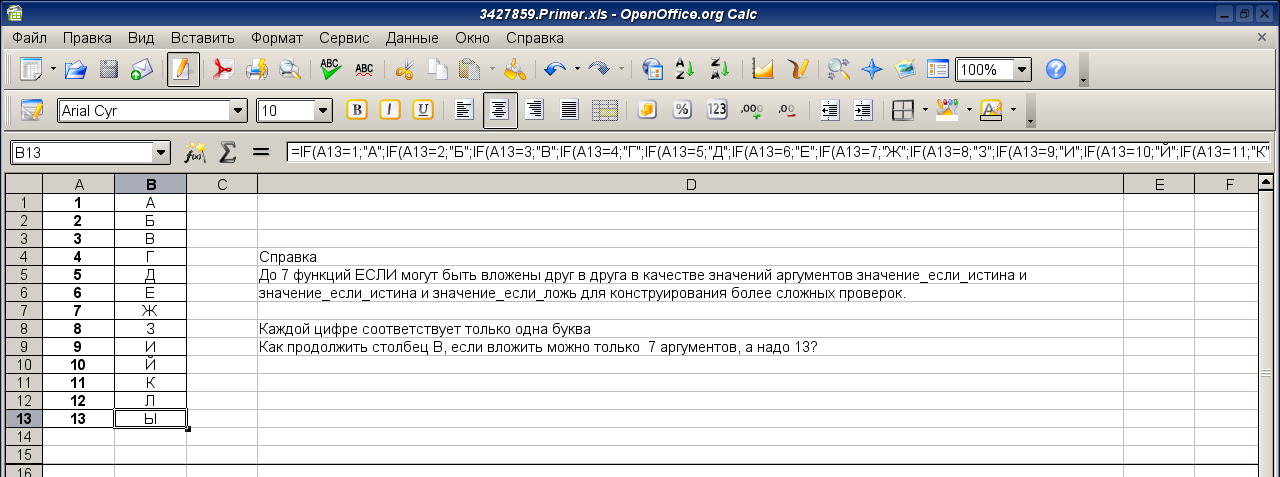Apply Percent number format
Viewport: 1280px width, 477px height.
[682, 110]
